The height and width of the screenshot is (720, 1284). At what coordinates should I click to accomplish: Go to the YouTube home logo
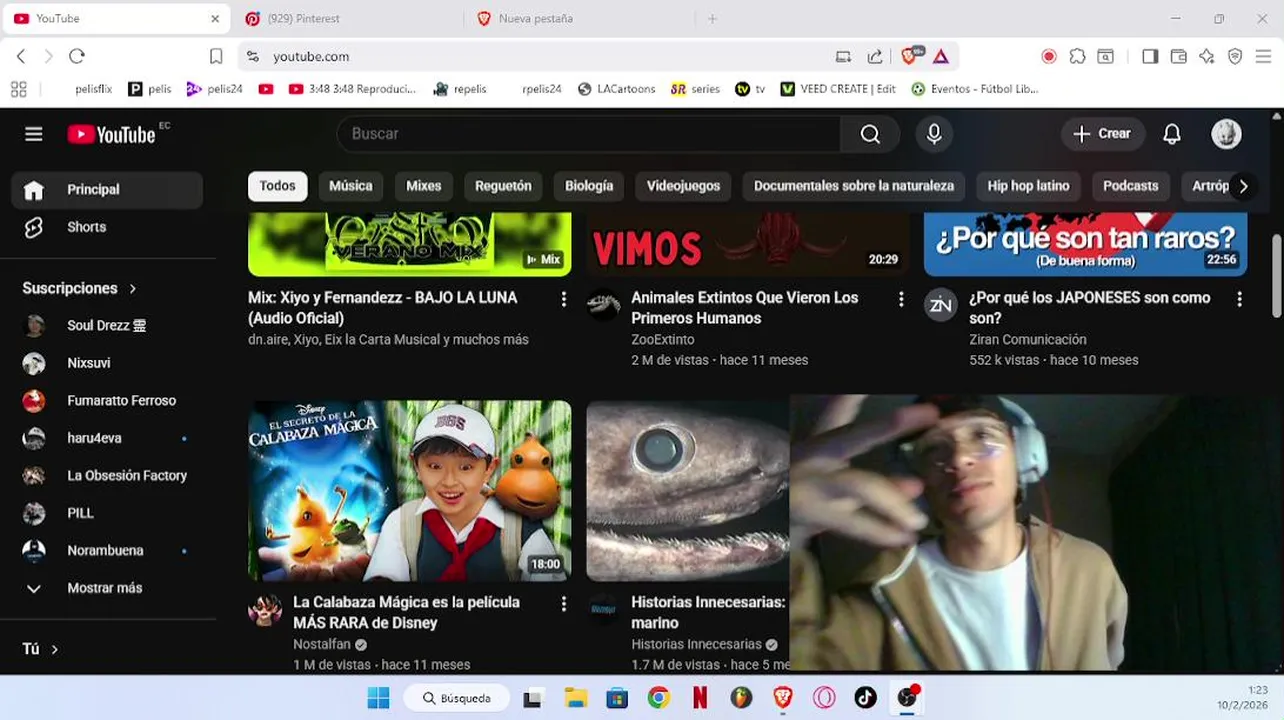tap(111, 134)
